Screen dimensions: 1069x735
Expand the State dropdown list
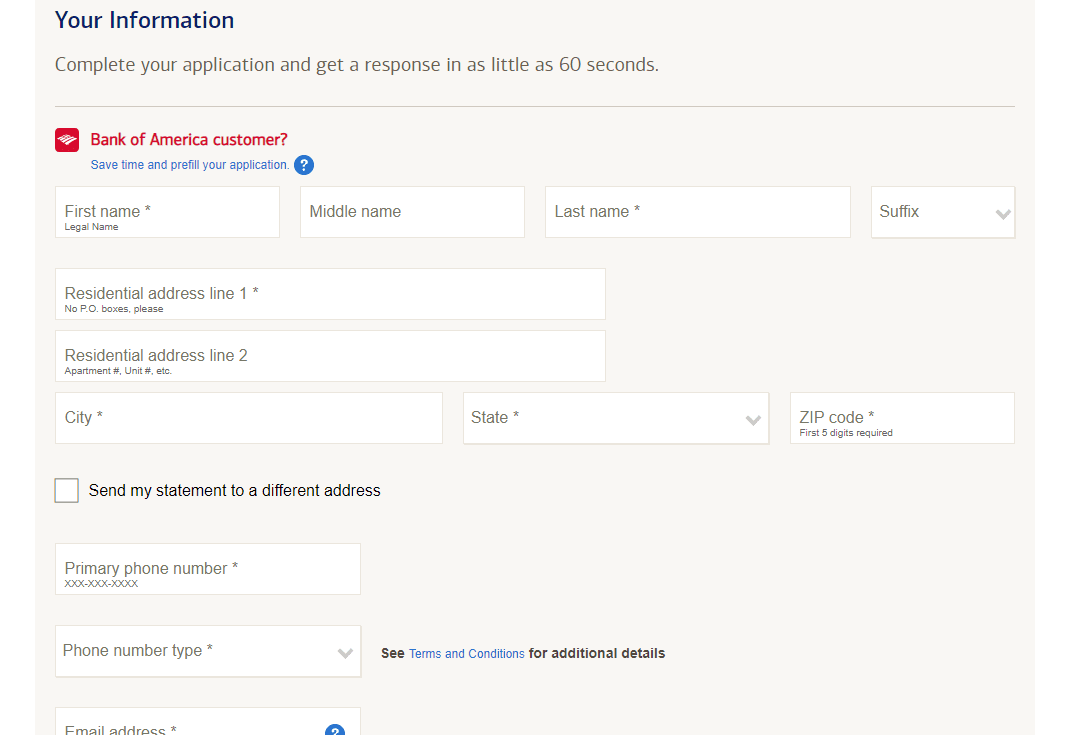tap(615, 418)
